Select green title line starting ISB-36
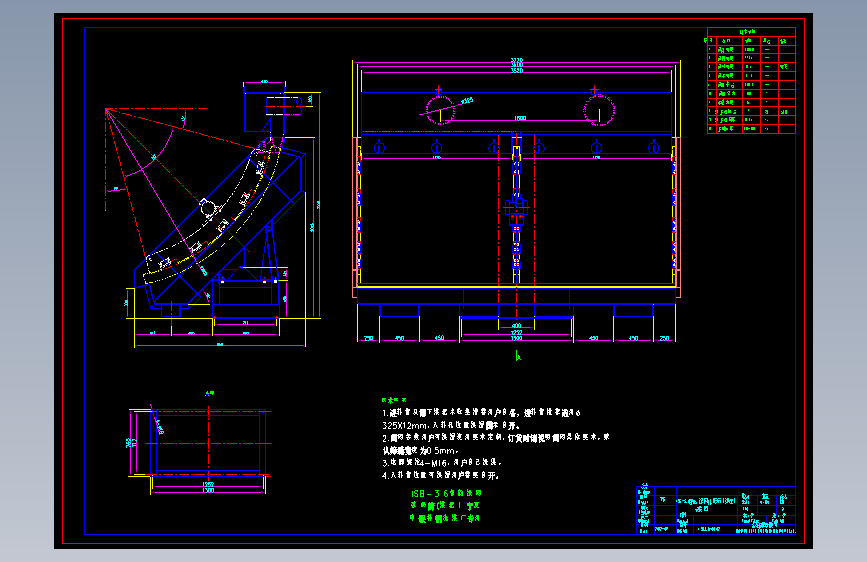This screenshot has height=562, width=867. 446,493
